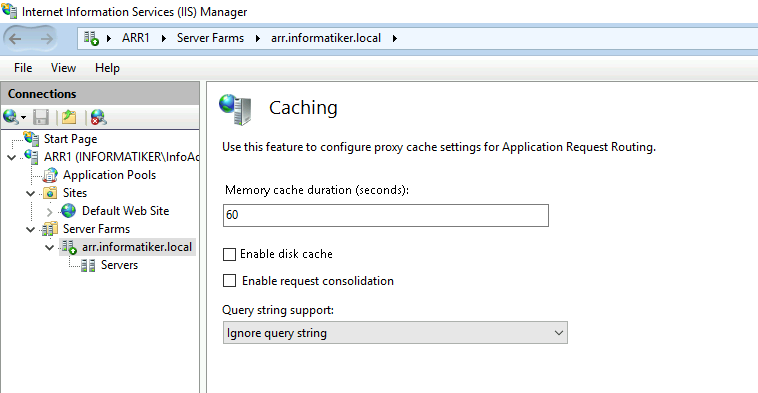Check Enable request consolidation

229,280
